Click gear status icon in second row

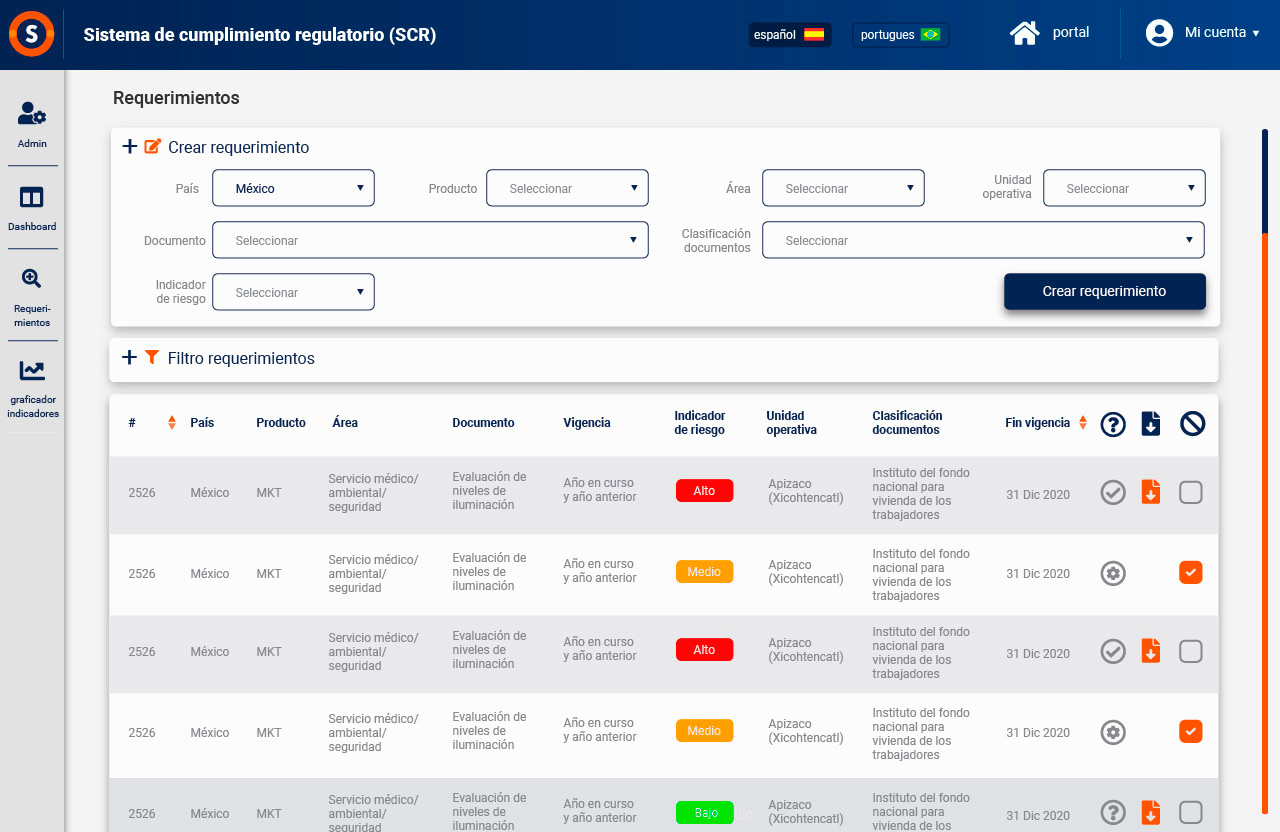(1113, 573)
